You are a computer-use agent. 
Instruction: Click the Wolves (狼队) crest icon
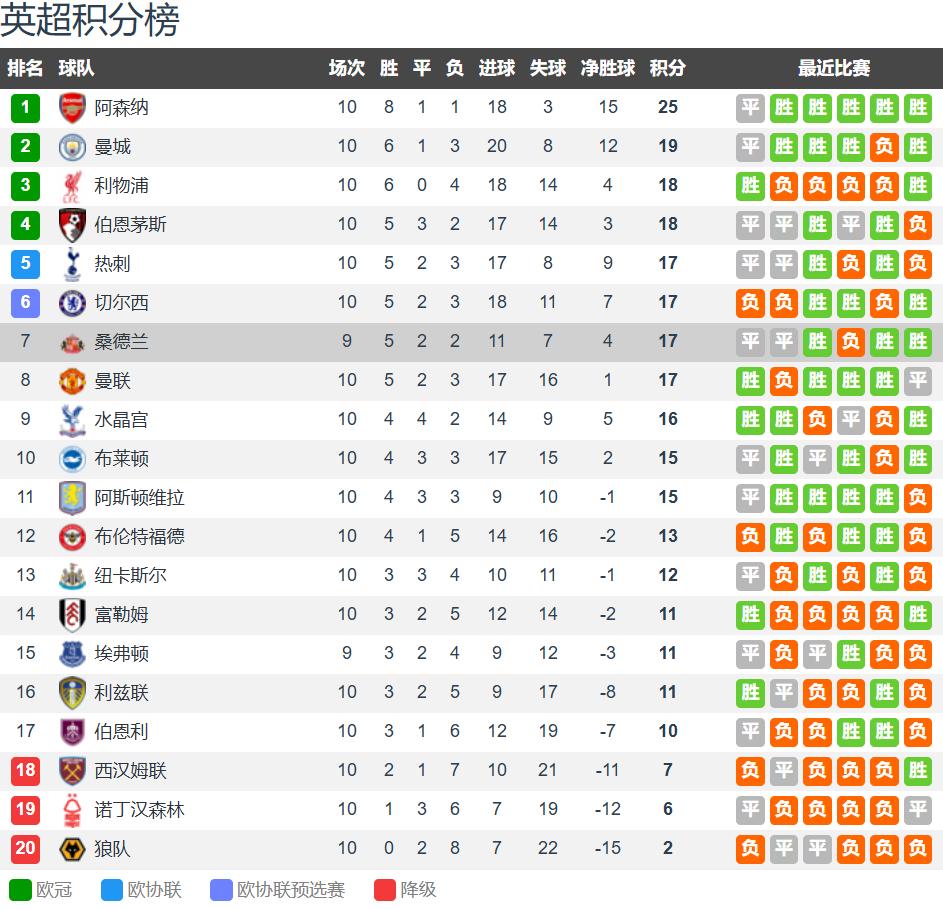[72, 849]
